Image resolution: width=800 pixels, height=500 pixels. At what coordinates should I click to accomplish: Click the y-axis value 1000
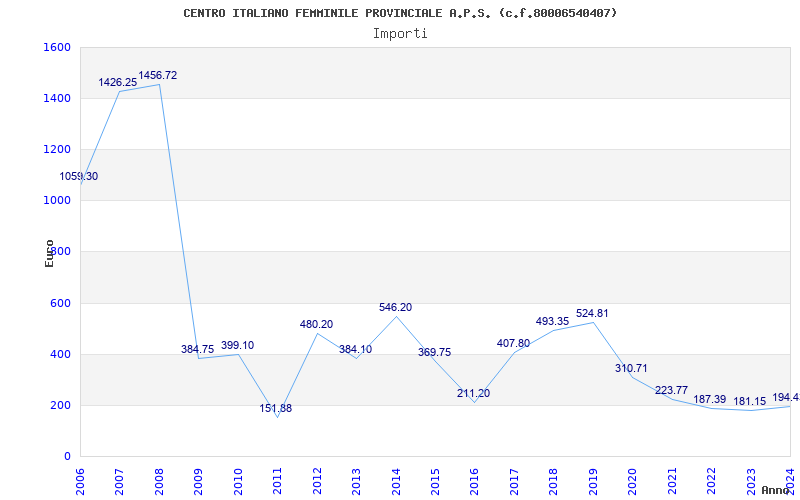coord(58,201)
